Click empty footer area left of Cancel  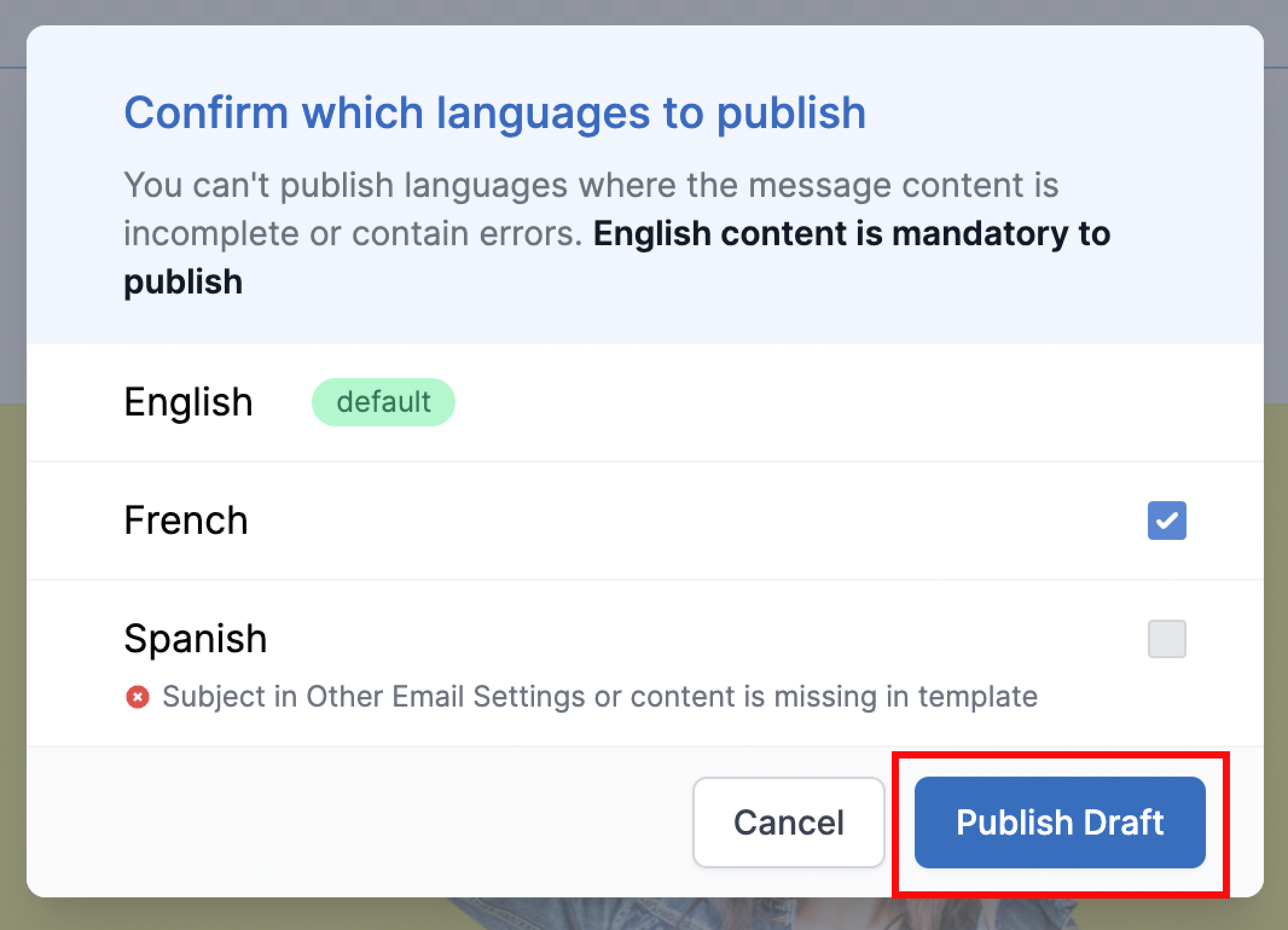362,823
